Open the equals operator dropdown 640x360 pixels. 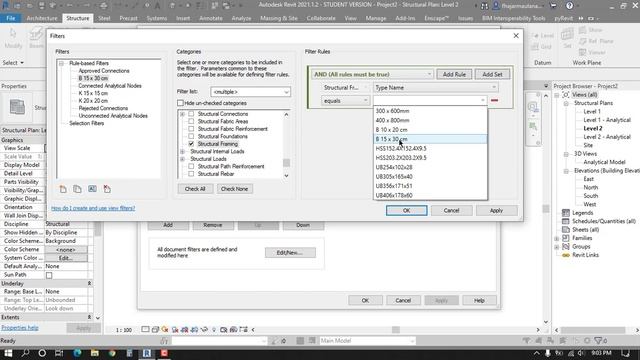pos(345,100)
